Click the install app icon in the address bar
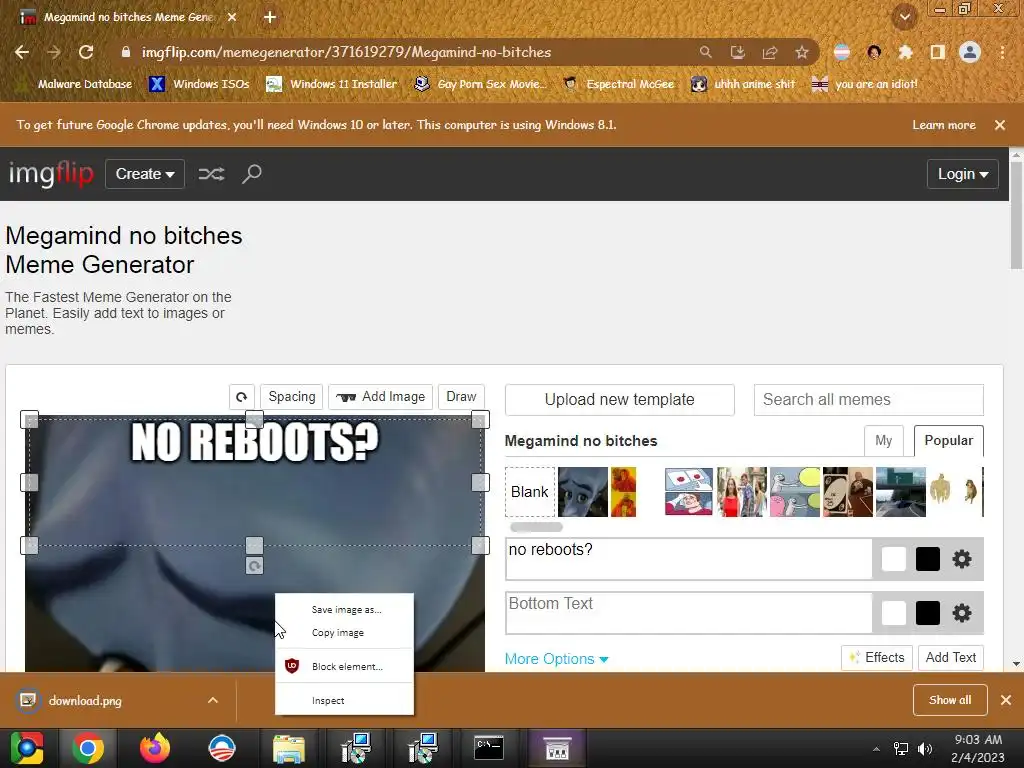 pos(737,52)
